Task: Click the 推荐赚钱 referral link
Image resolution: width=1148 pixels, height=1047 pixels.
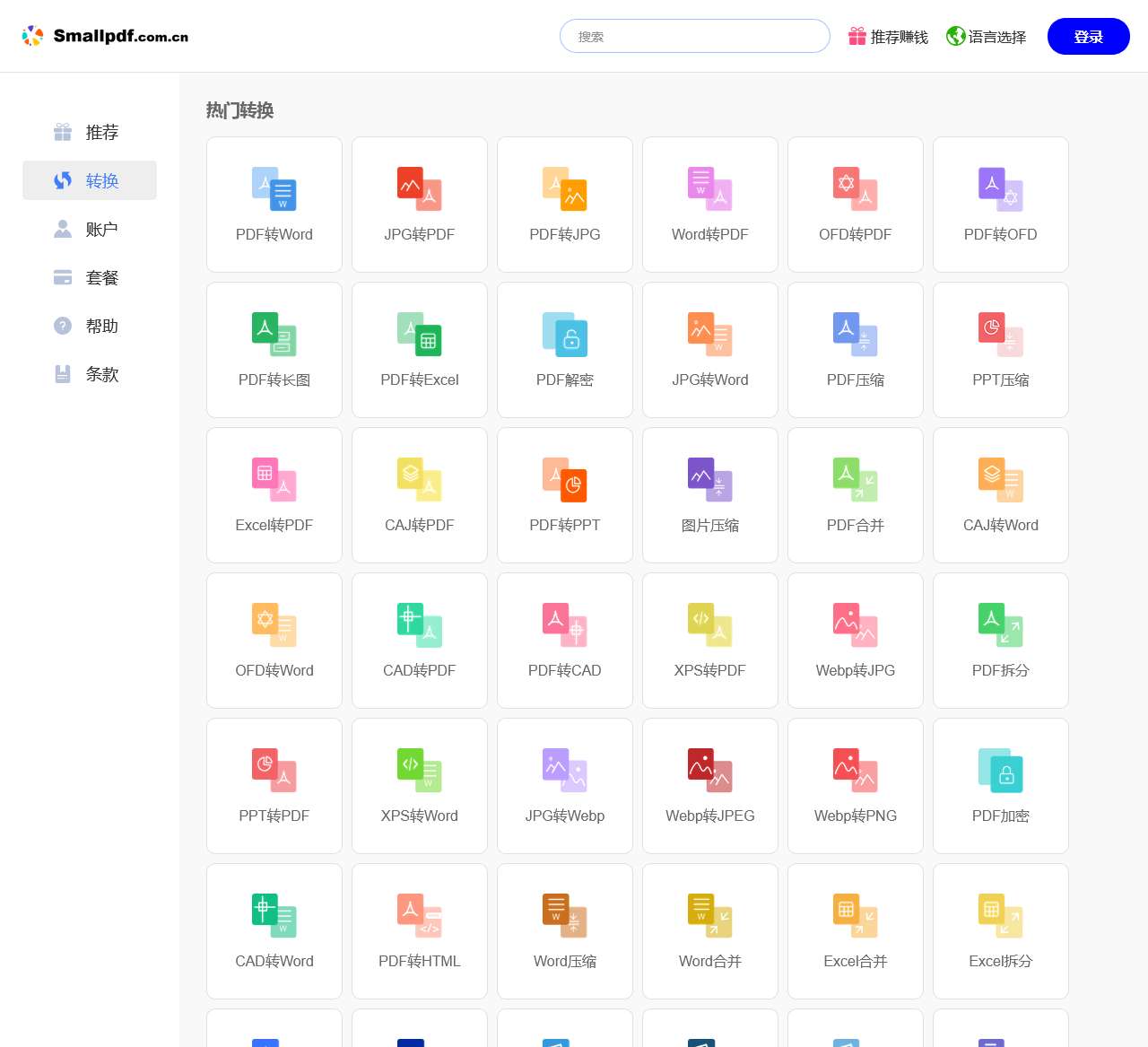Action: click(889, 37)
